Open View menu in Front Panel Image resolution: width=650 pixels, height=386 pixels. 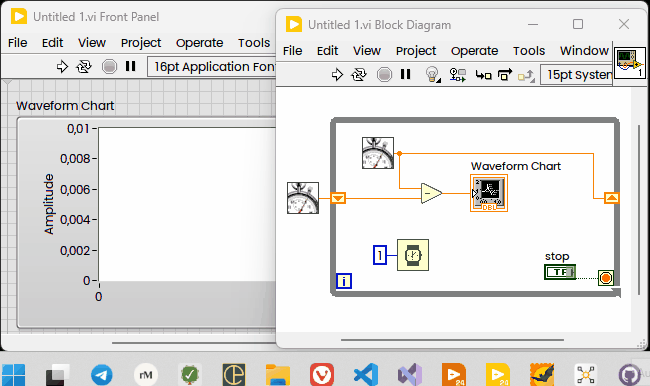[x=92, y=43]
